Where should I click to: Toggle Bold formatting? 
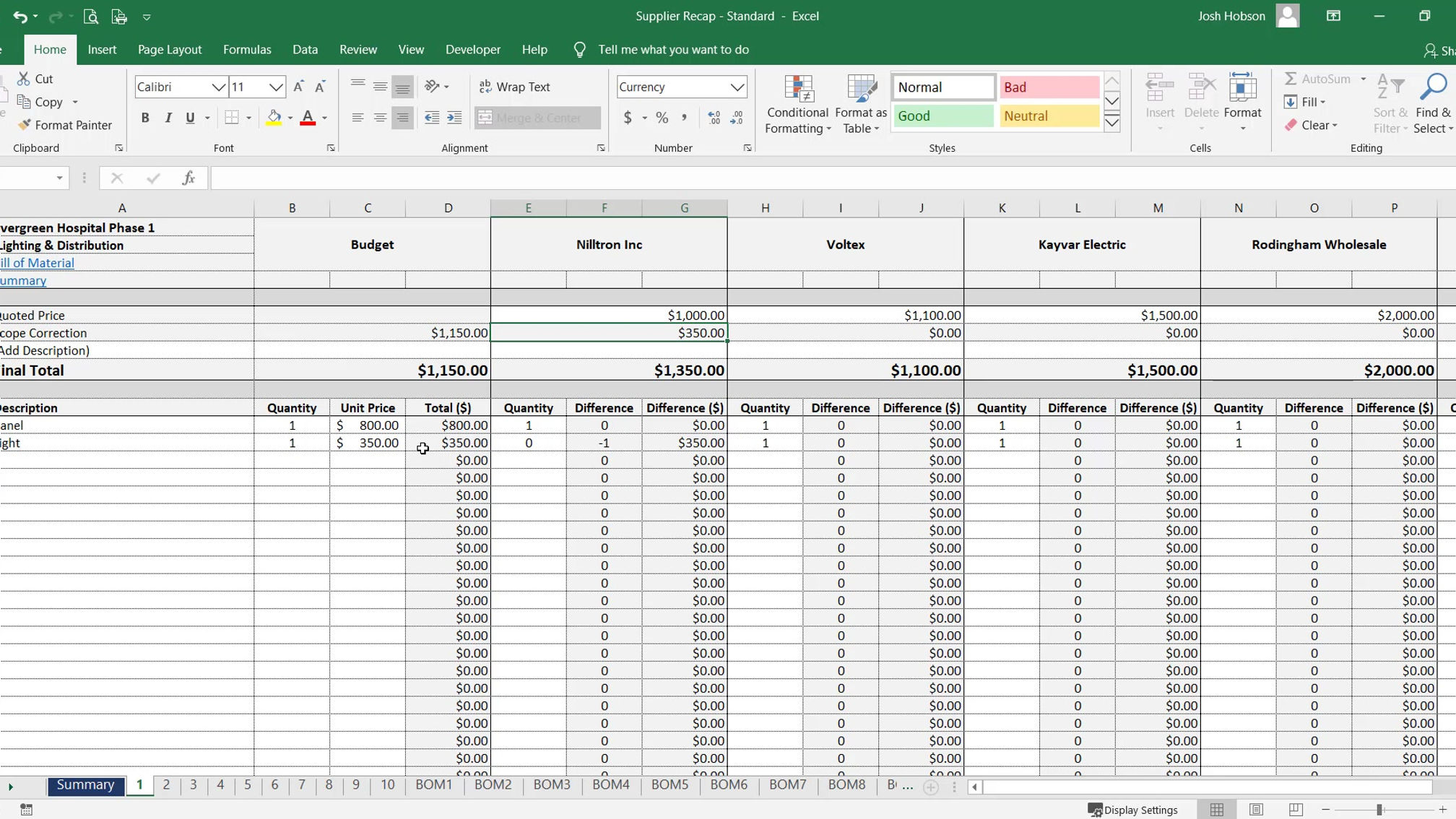point(145,118)
